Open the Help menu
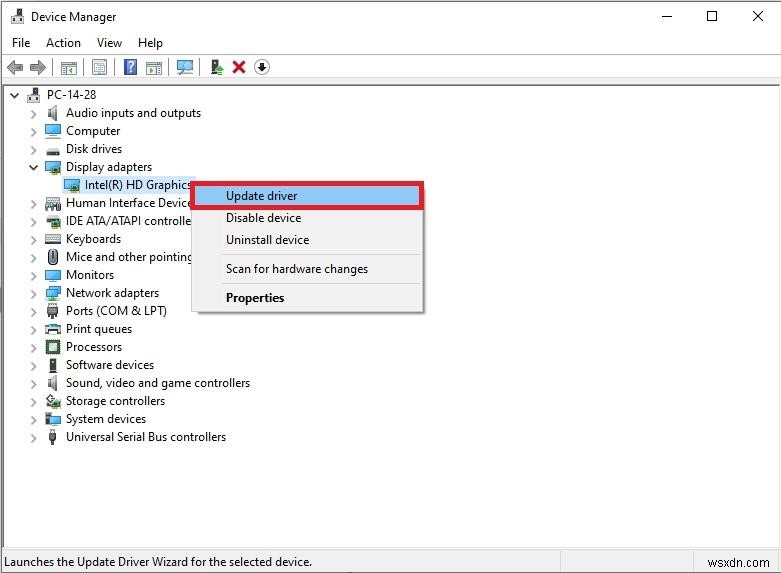The image size is (781, 573). click(x=150, y=43)
